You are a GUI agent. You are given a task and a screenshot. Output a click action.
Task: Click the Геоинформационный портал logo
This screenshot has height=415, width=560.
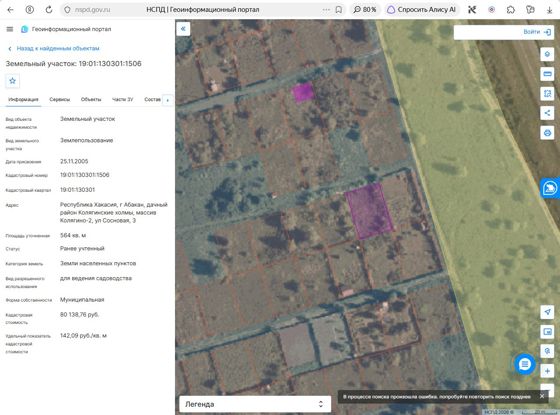click(66, 29)
